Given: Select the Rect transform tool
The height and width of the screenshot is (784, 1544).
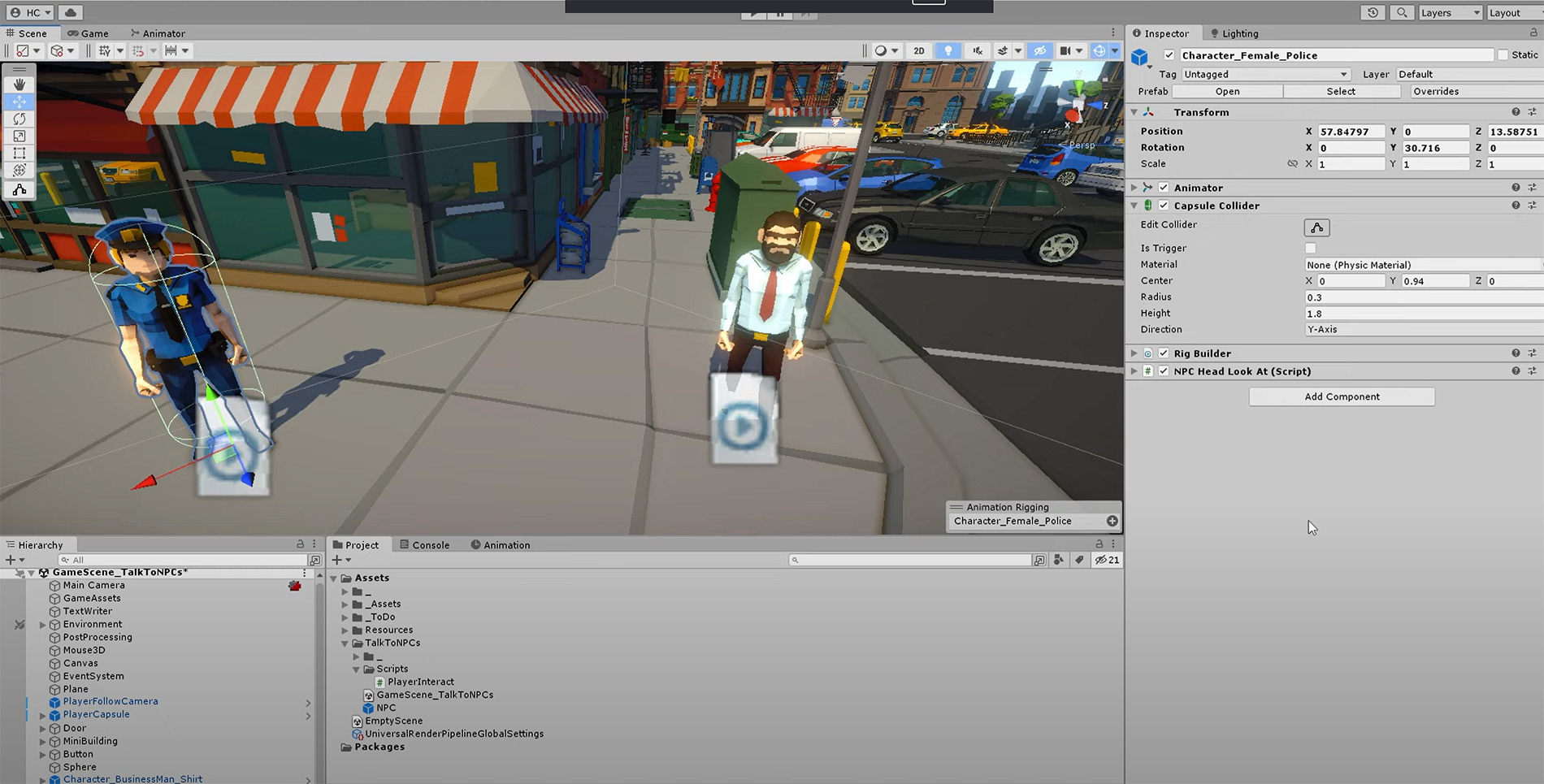Looking at the screenshot, I should pyautogui.click(x=20, y=153).
